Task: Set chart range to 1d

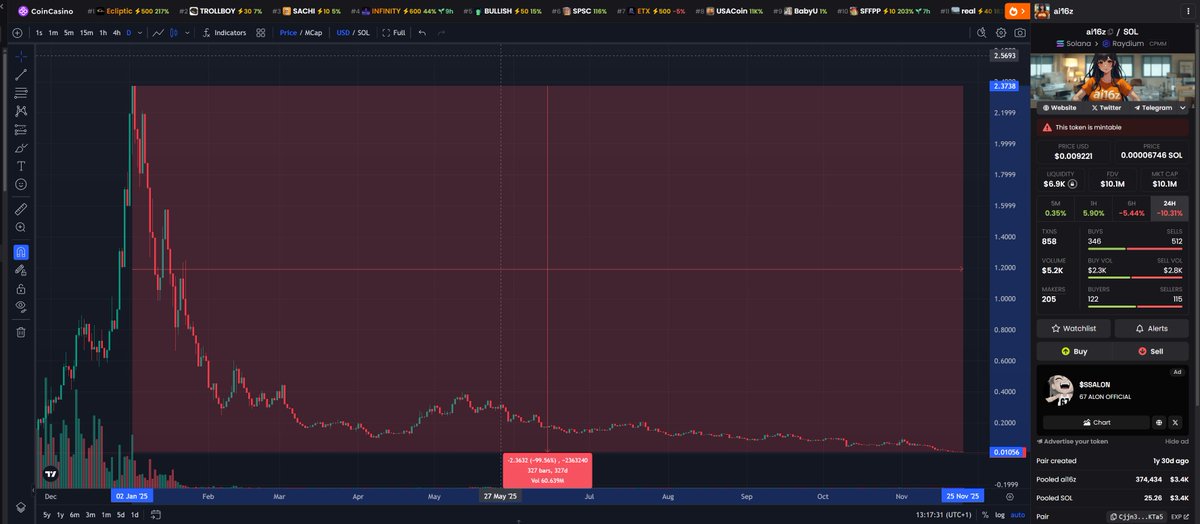Action: 133,515
